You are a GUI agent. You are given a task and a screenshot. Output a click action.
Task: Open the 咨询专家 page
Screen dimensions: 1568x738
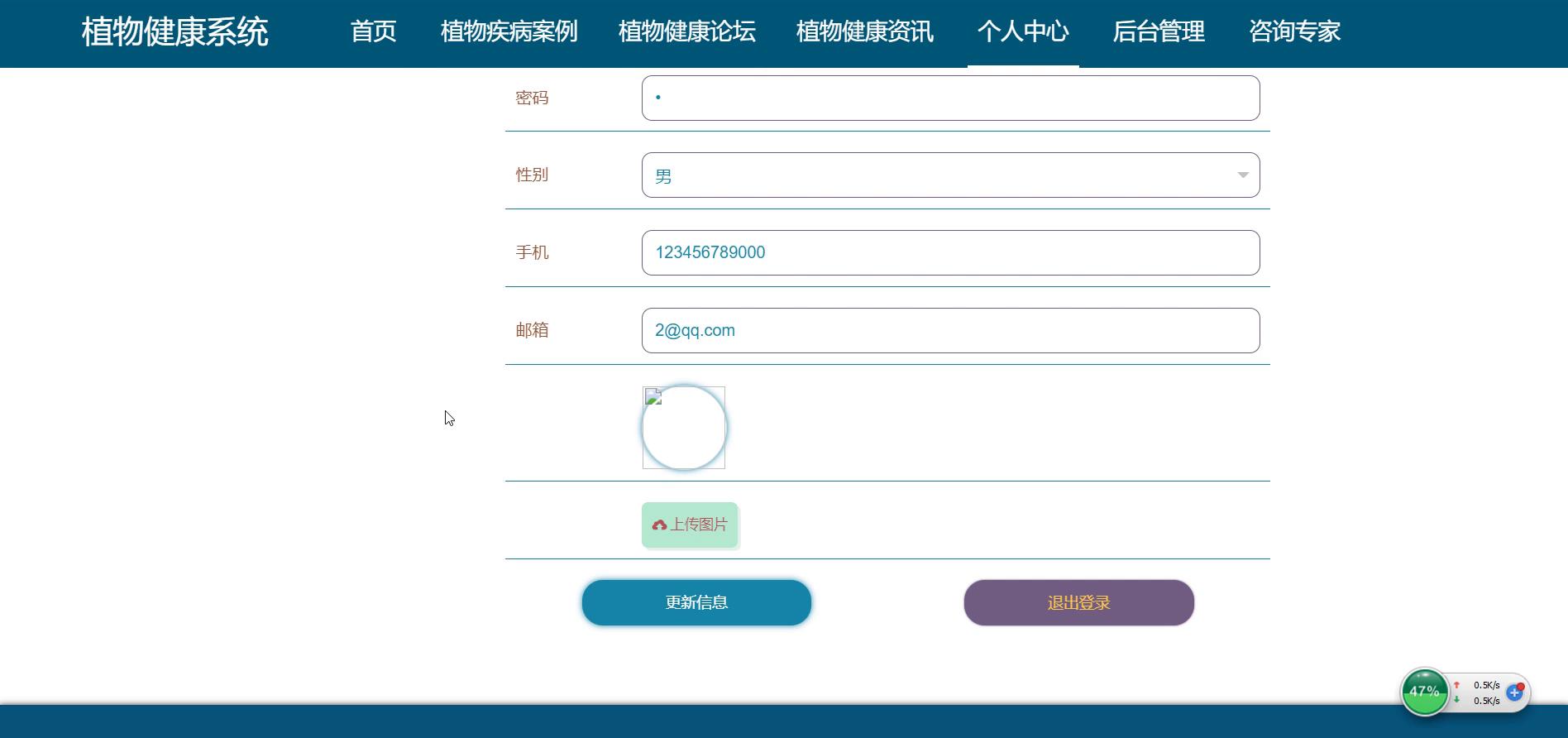(x=1294, y=32)
